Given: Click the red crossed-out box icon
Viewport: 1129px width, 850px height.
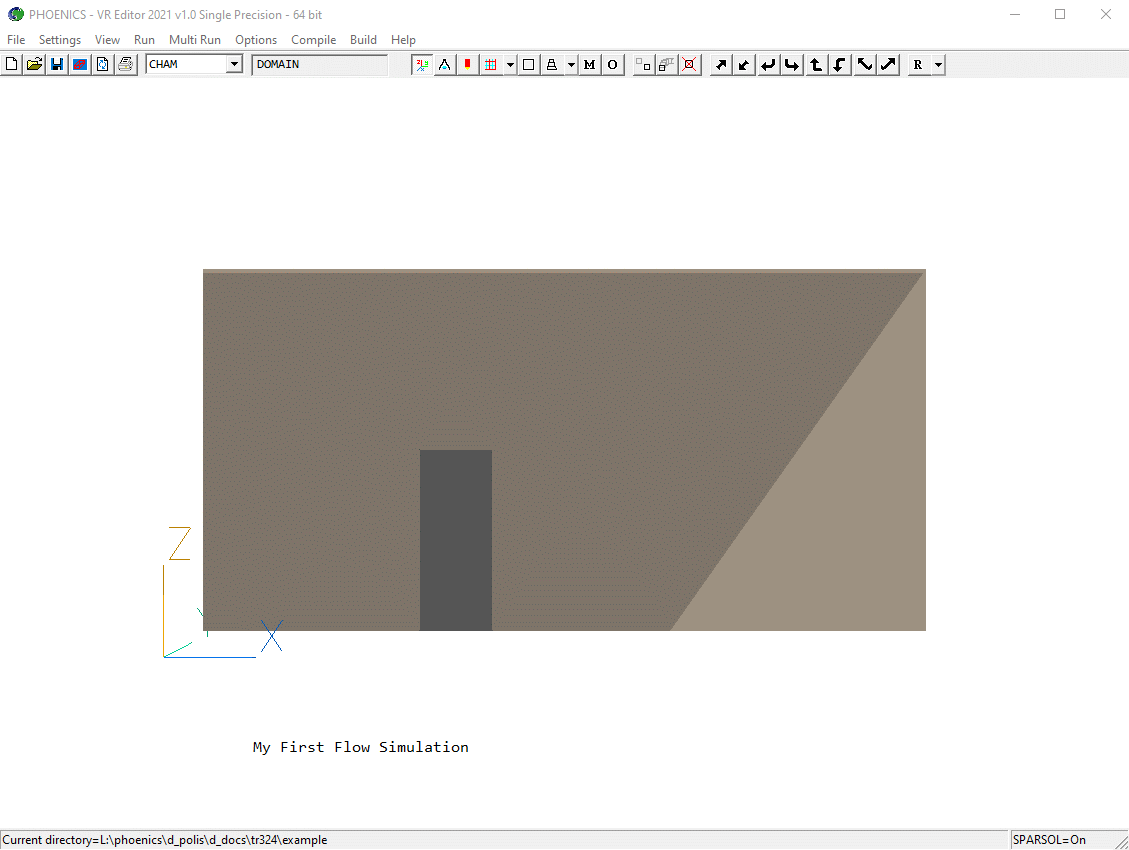Looking at the screenshot, I should [x=689, y=65].
